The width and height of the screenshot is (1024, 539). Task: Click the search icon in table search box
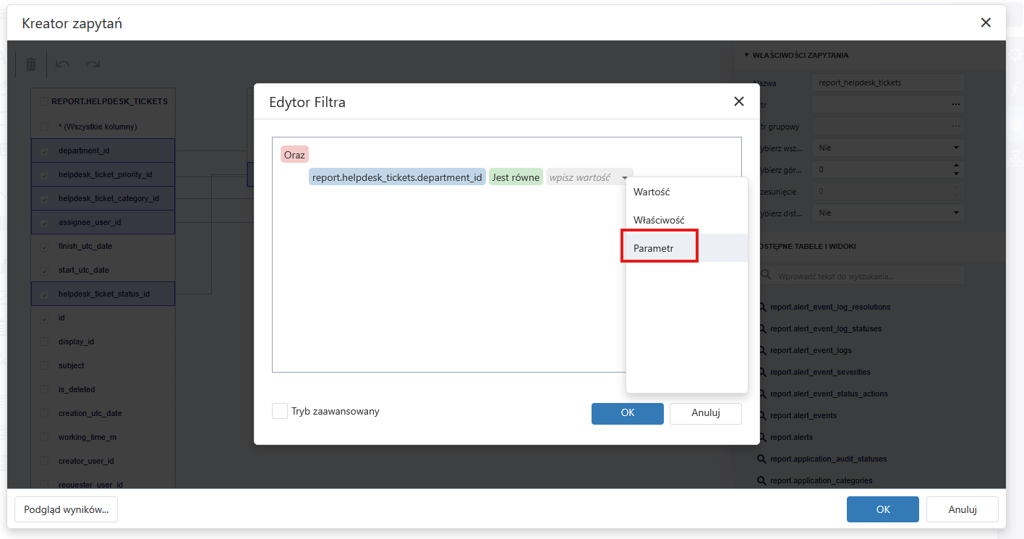point(767,275)
